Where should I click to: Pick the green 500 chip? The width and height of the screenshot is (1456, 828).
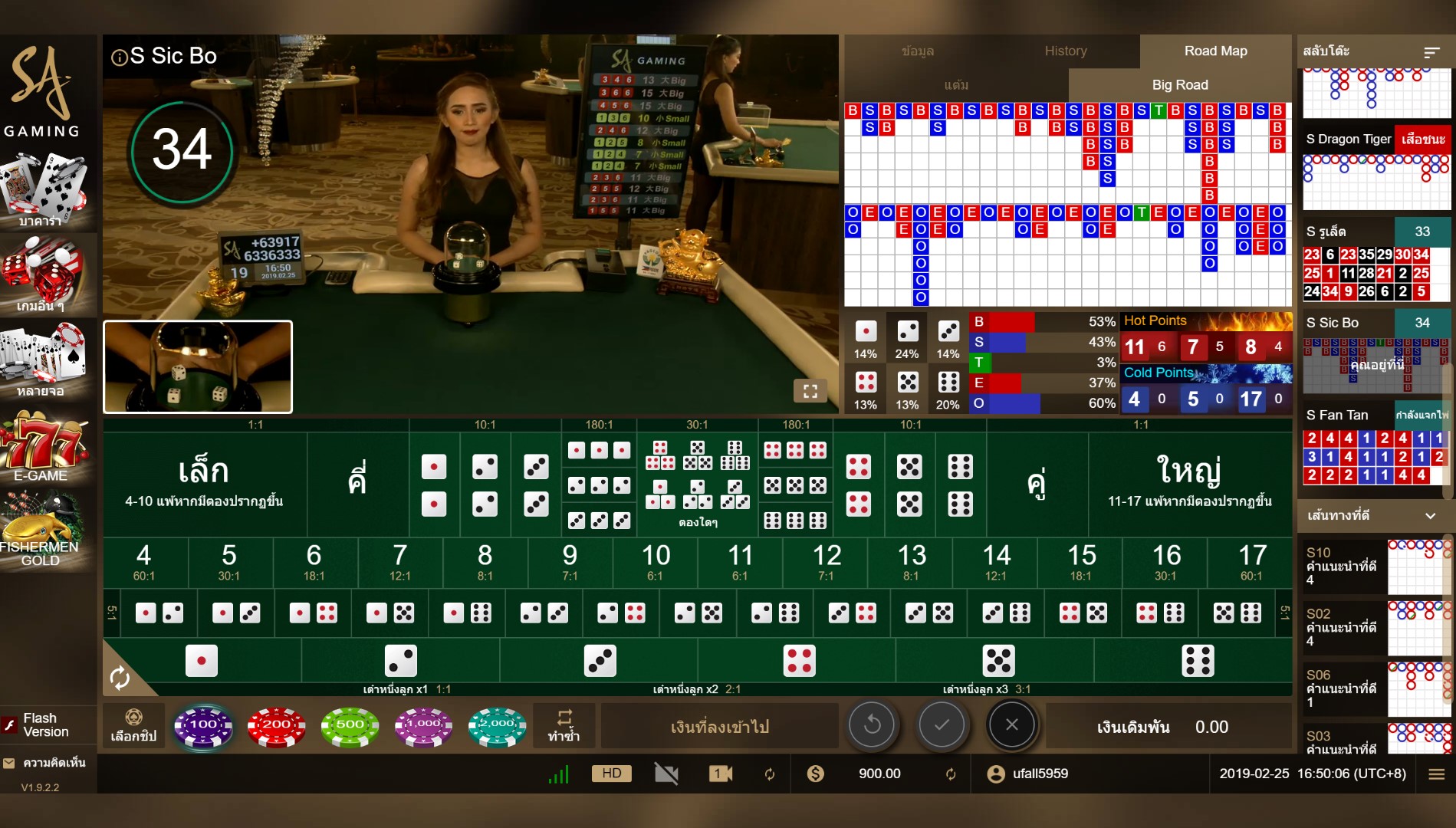click(350, 725)
